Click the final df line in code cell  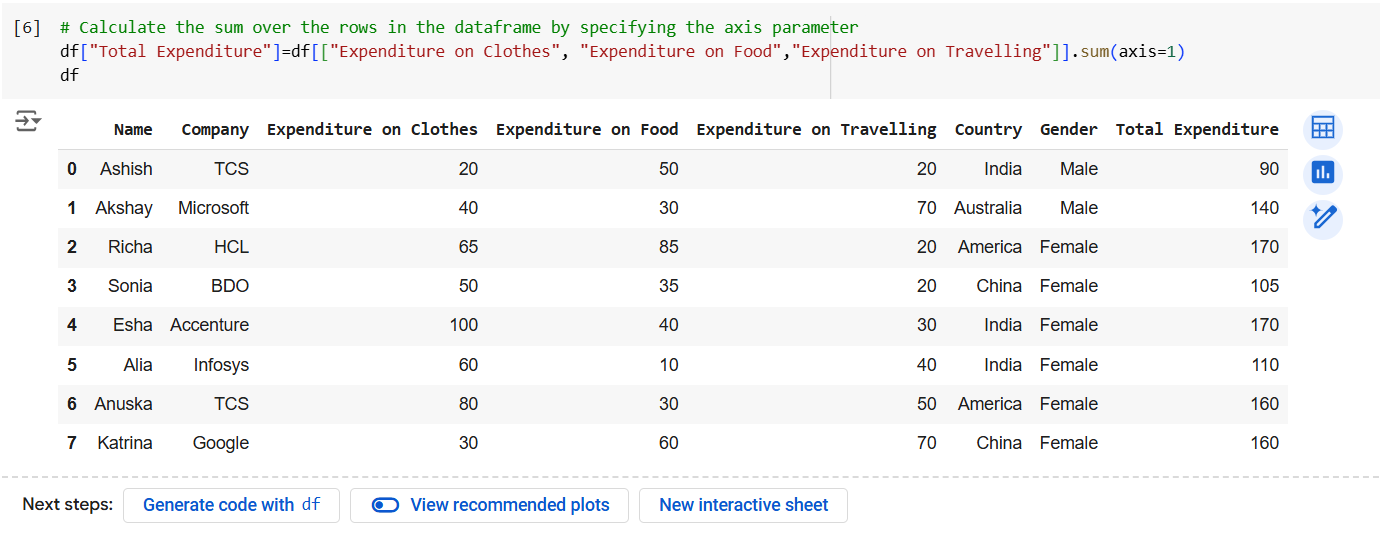[x=69, y=75]
